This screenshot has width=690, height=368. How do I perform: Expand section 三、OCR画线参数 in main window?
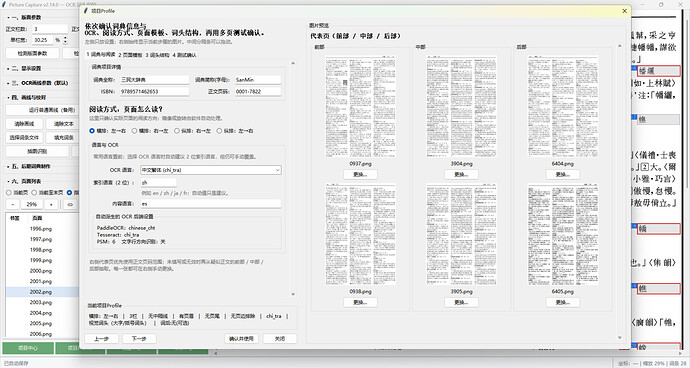click(37, 83)
